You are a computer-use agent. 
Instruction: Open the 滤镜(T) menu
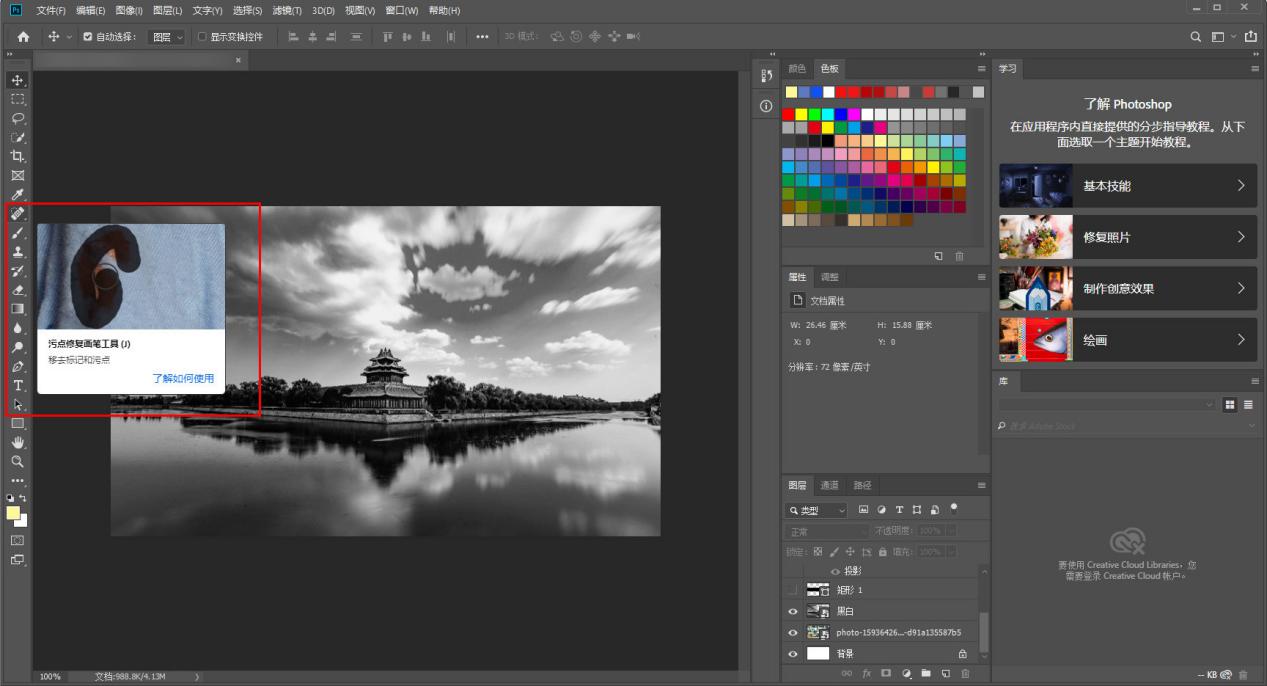(x=287, y=10)
